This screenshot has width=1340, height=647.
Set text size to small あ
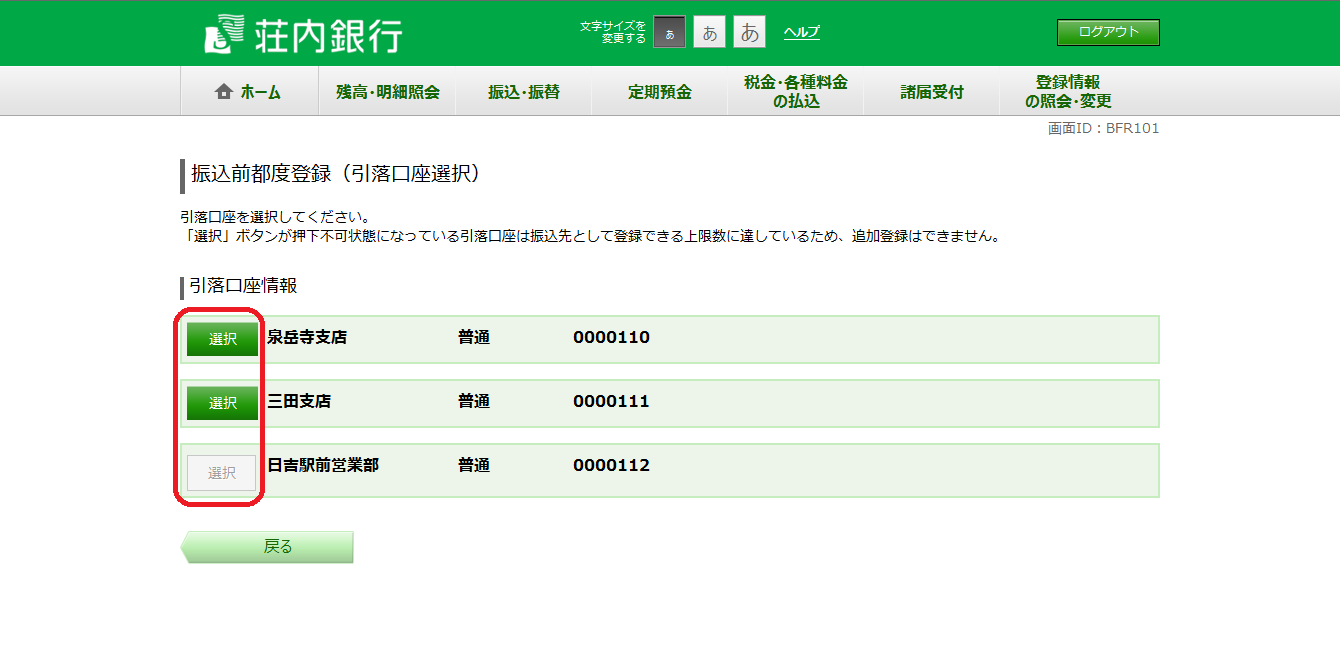tap(669, 33)
